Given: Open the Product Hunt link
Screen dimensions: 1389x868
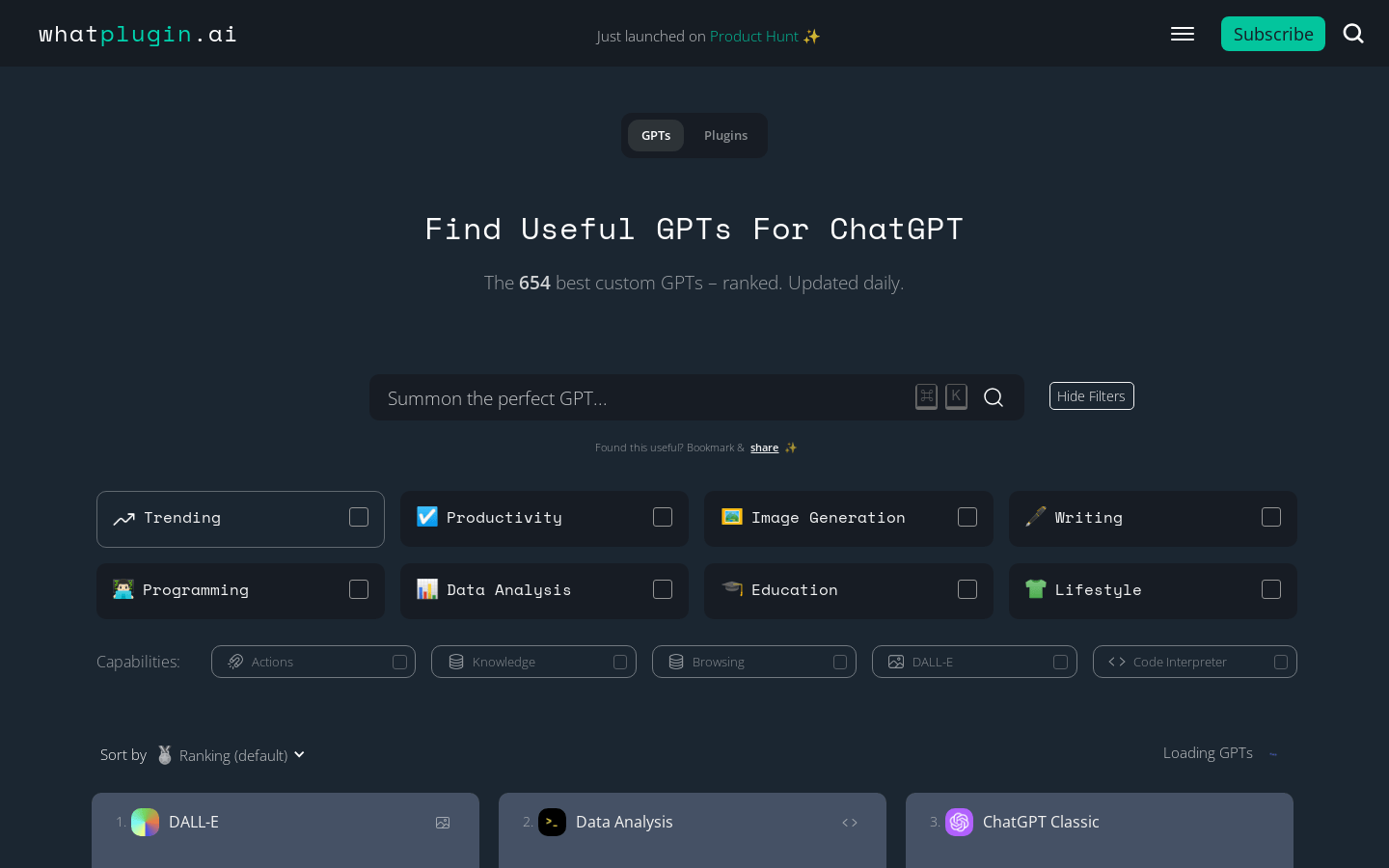Looking at the screenshot, I should click(754, 36).
